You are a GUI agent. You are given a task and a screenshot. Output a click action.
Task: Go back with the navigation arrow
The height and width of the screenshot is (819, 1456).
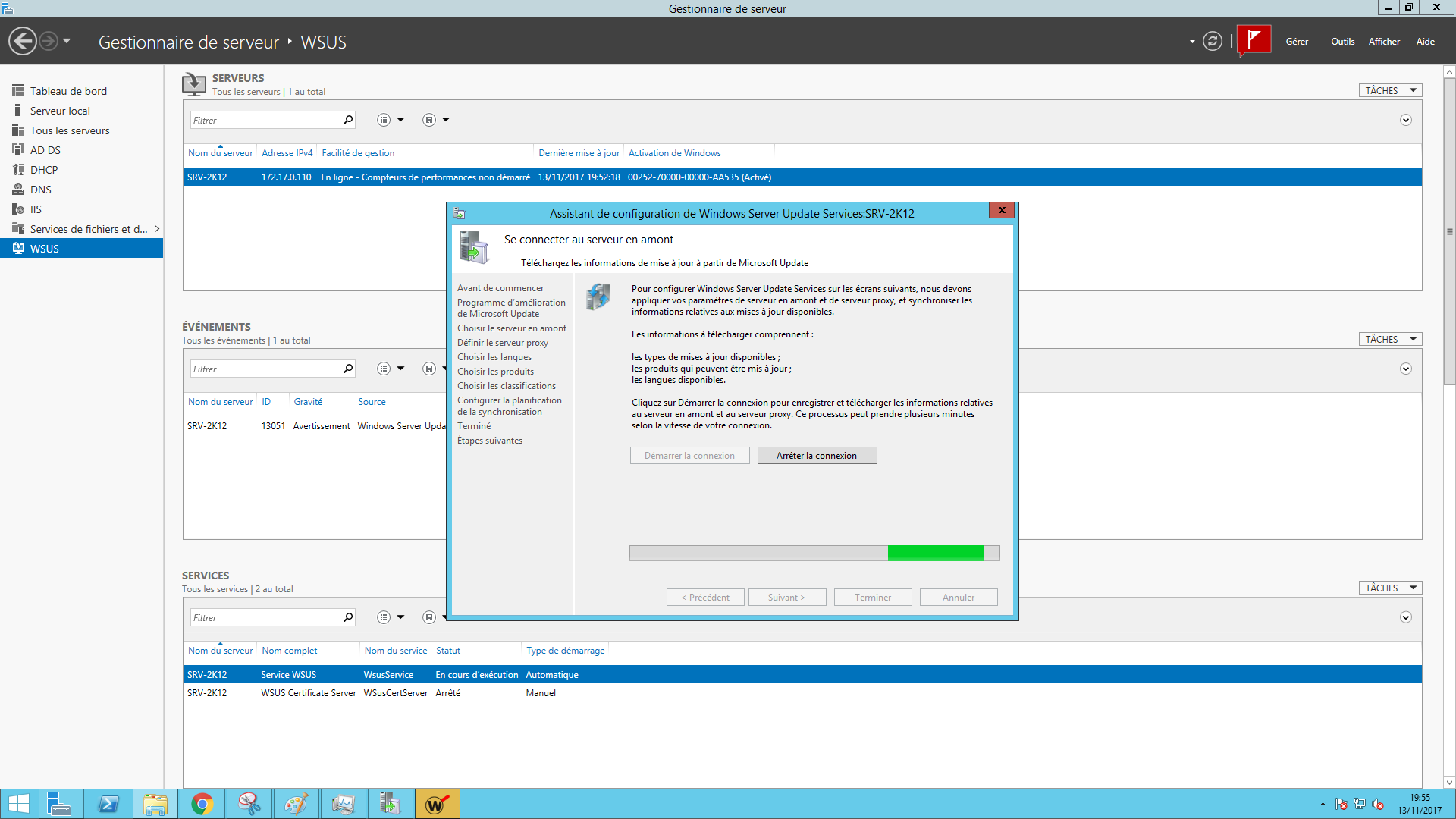pyautogui.click(x=23, y=41)
